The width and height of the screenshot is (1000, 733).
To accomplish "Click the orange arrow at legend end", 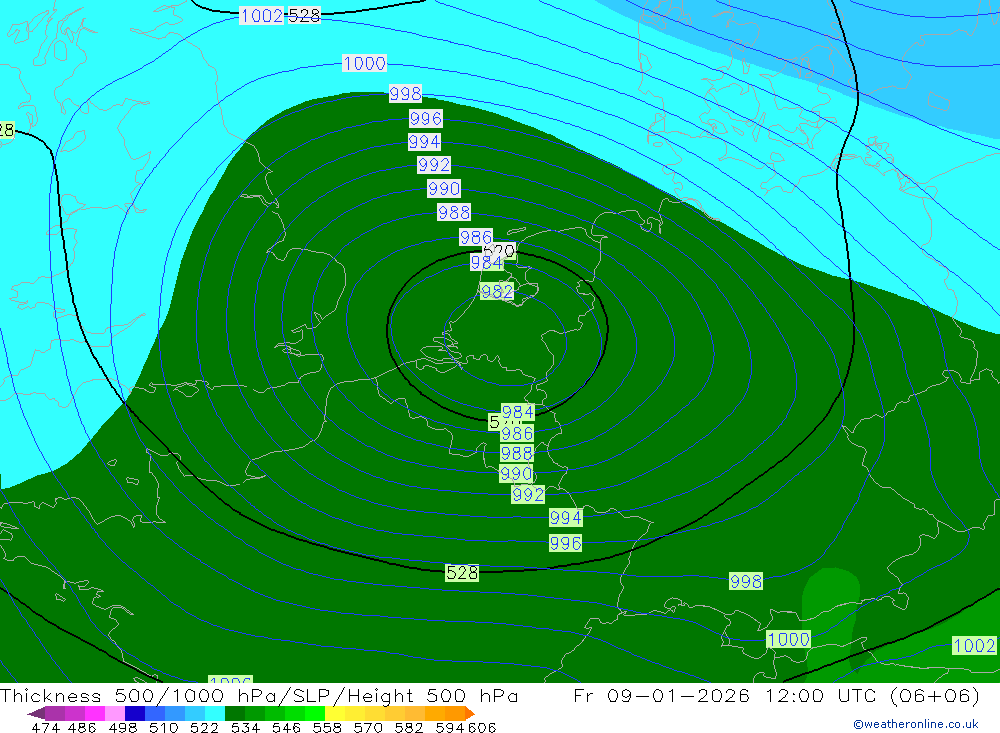I will click(x=470, y=713).
